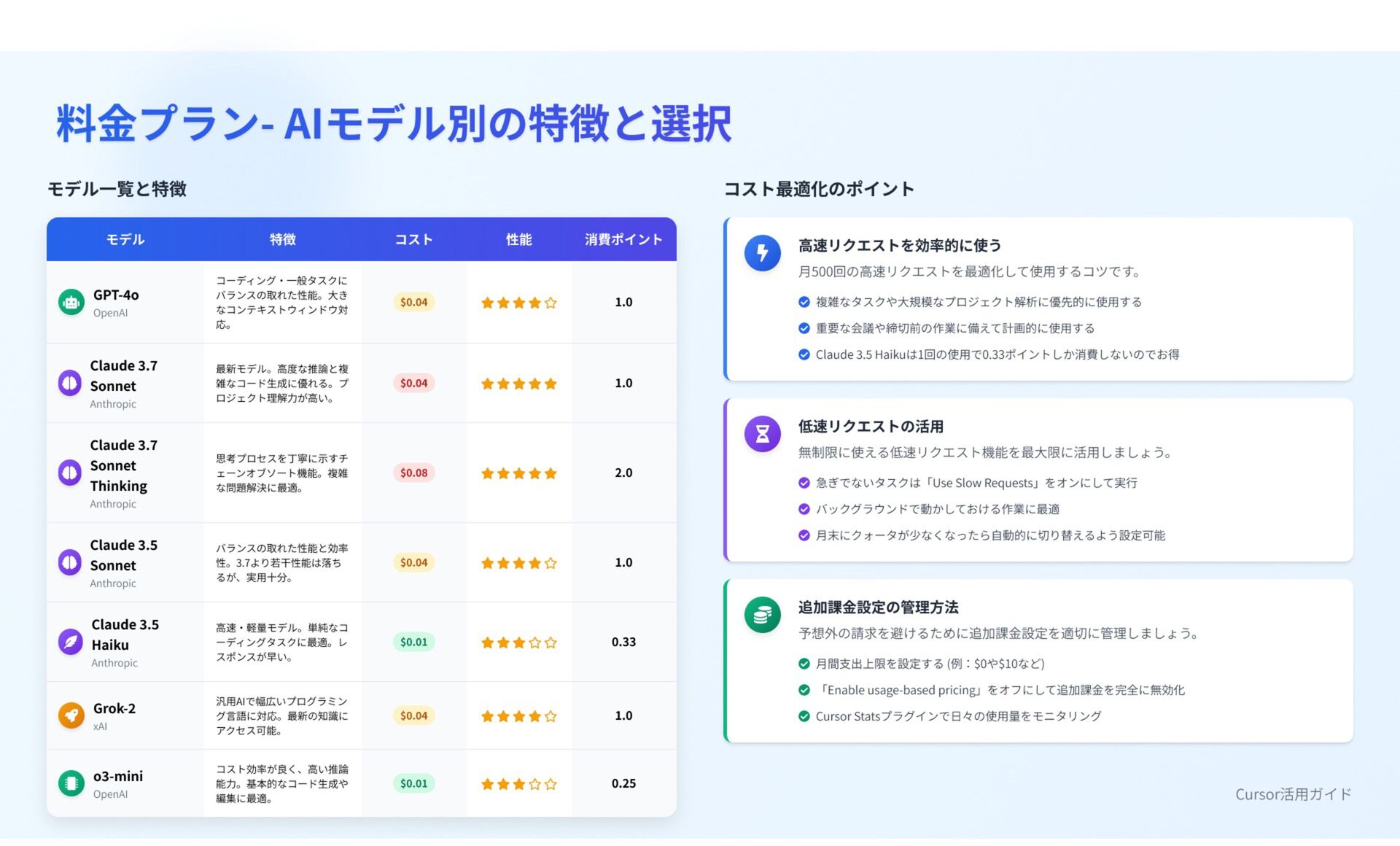Click the 性能 column header
Image resolution: width=1400 pixels, height=846 pixels.
[x=518, y=239]
